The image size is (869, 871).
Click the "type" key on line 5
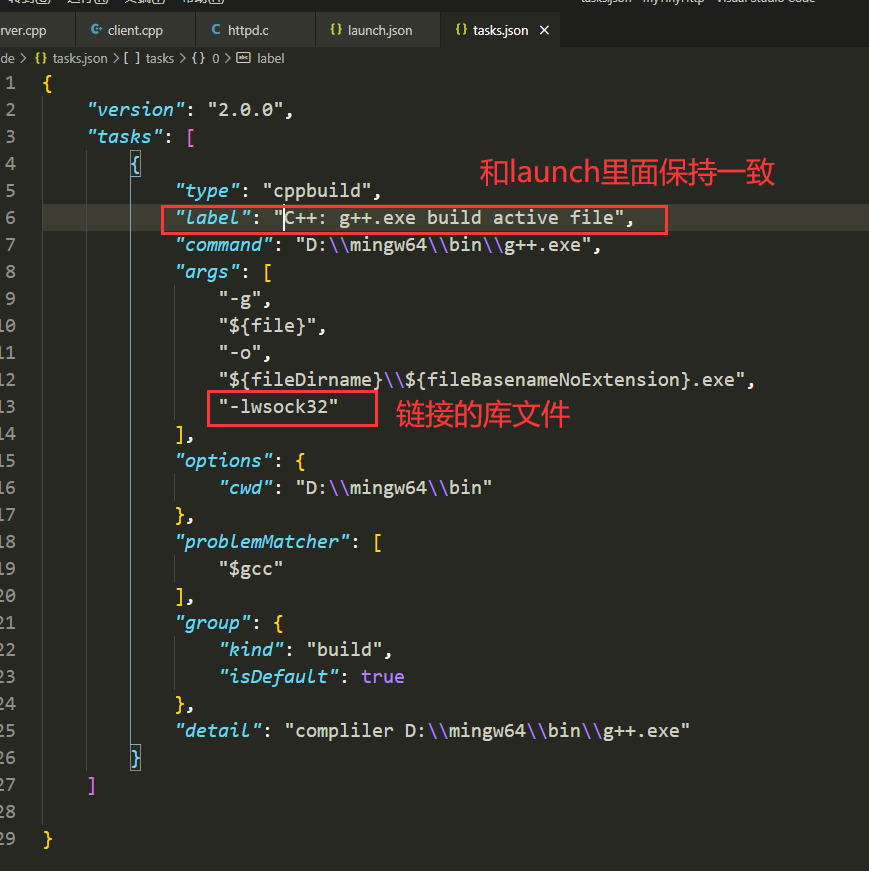207,191
